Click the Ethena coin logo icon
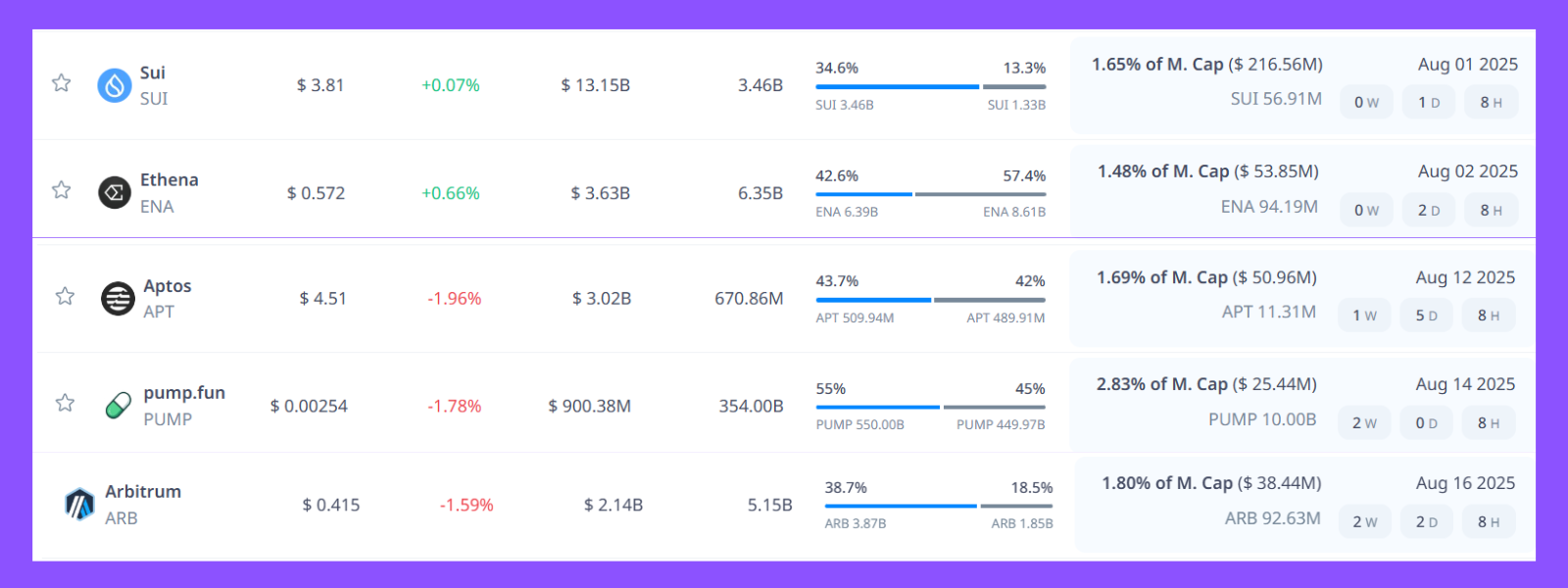The width and height of the screenshot is (1568, 588). [x=115, y=192]
